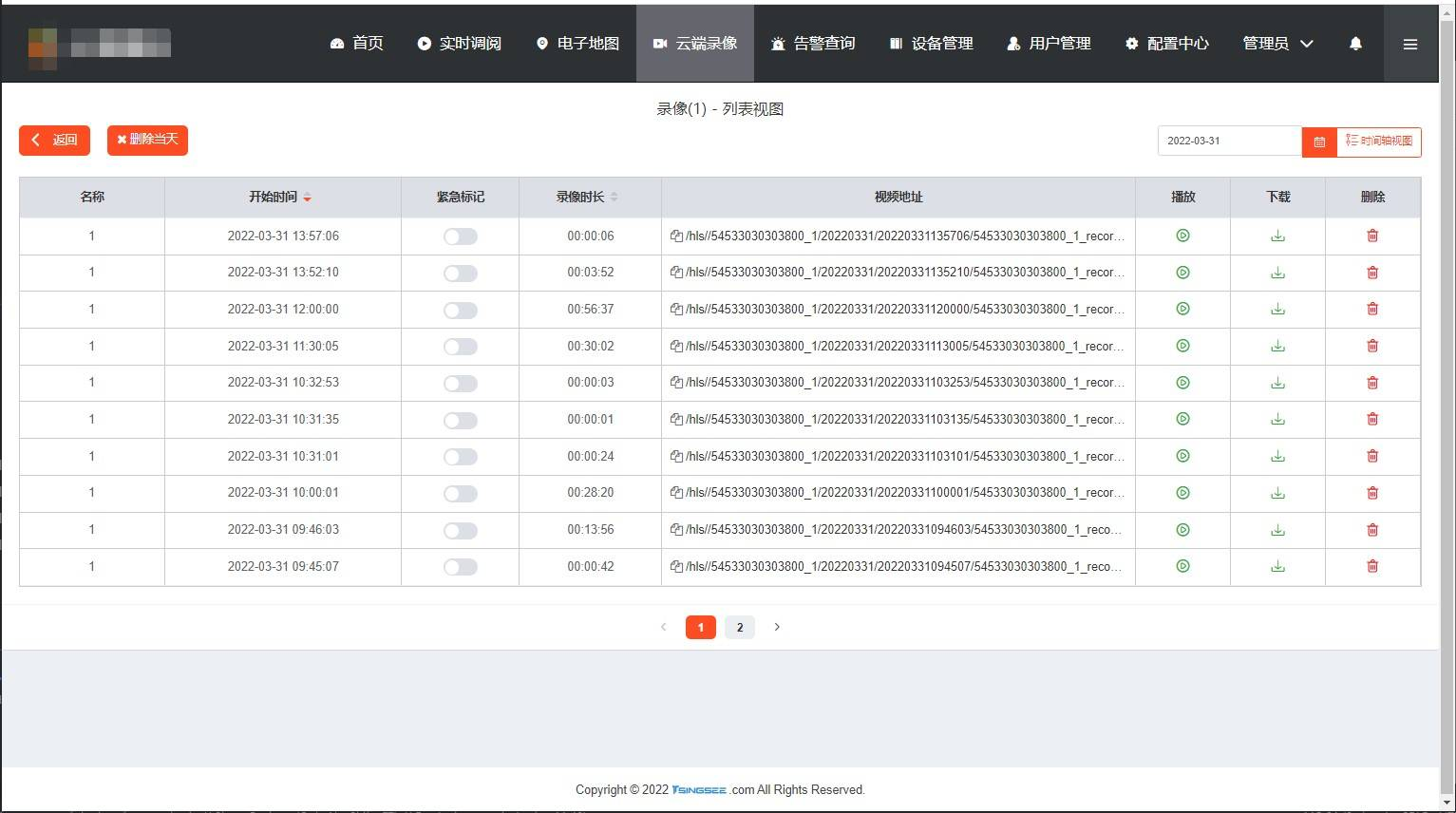The image size is (1456, 813).
Task: Click duration cell 00:56:37
Action: [x=591, y=309]
